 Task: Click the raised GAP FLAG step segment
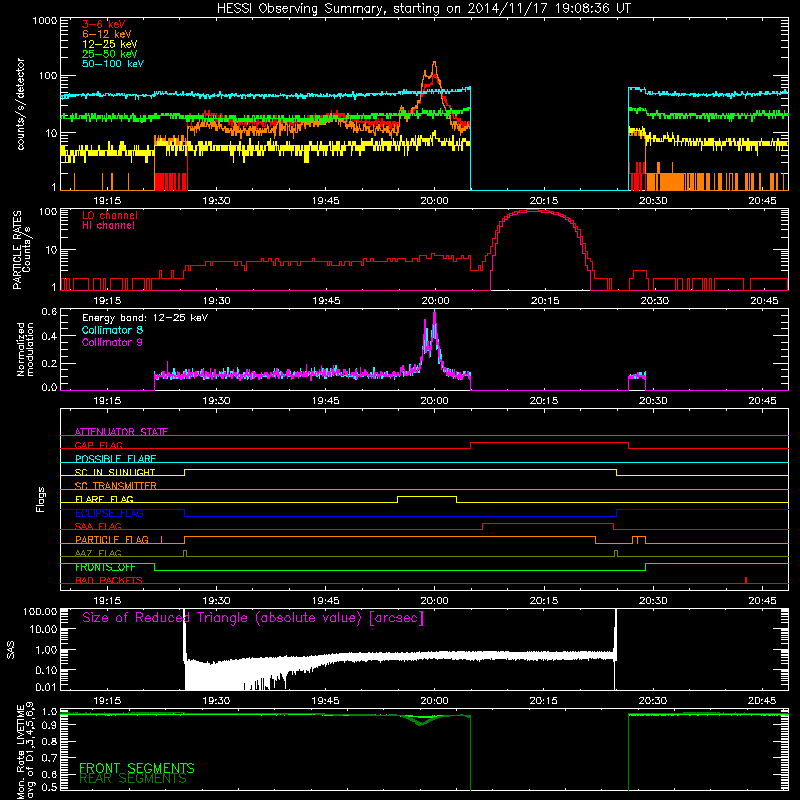(x=549, y=442)
